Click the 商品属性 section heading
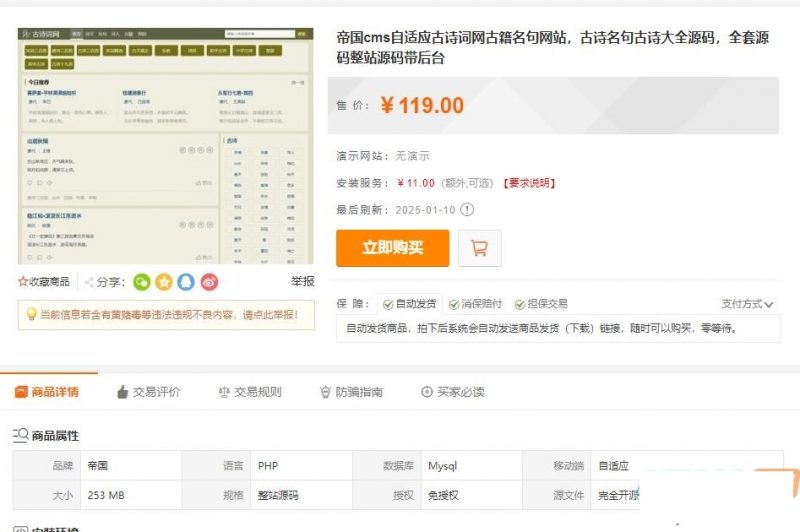Screen dimensions: 800x532 (55, 436)
